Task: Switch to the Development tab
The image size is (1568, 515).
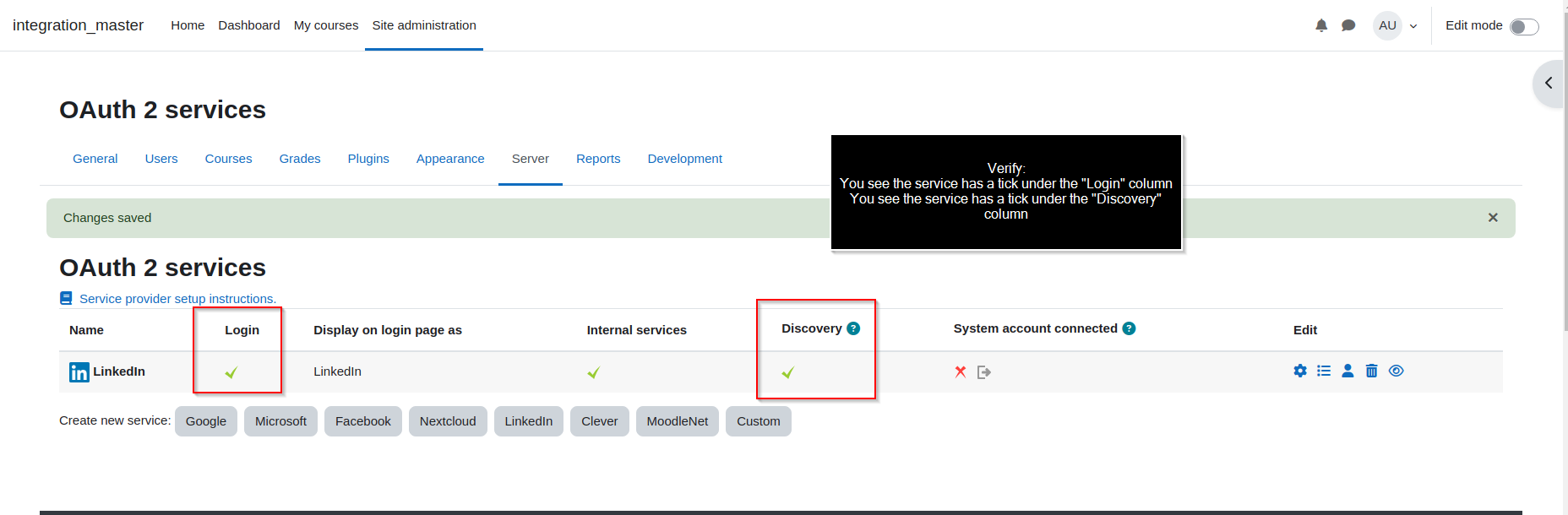Action: pyautogui.click(x=685, y=159)
